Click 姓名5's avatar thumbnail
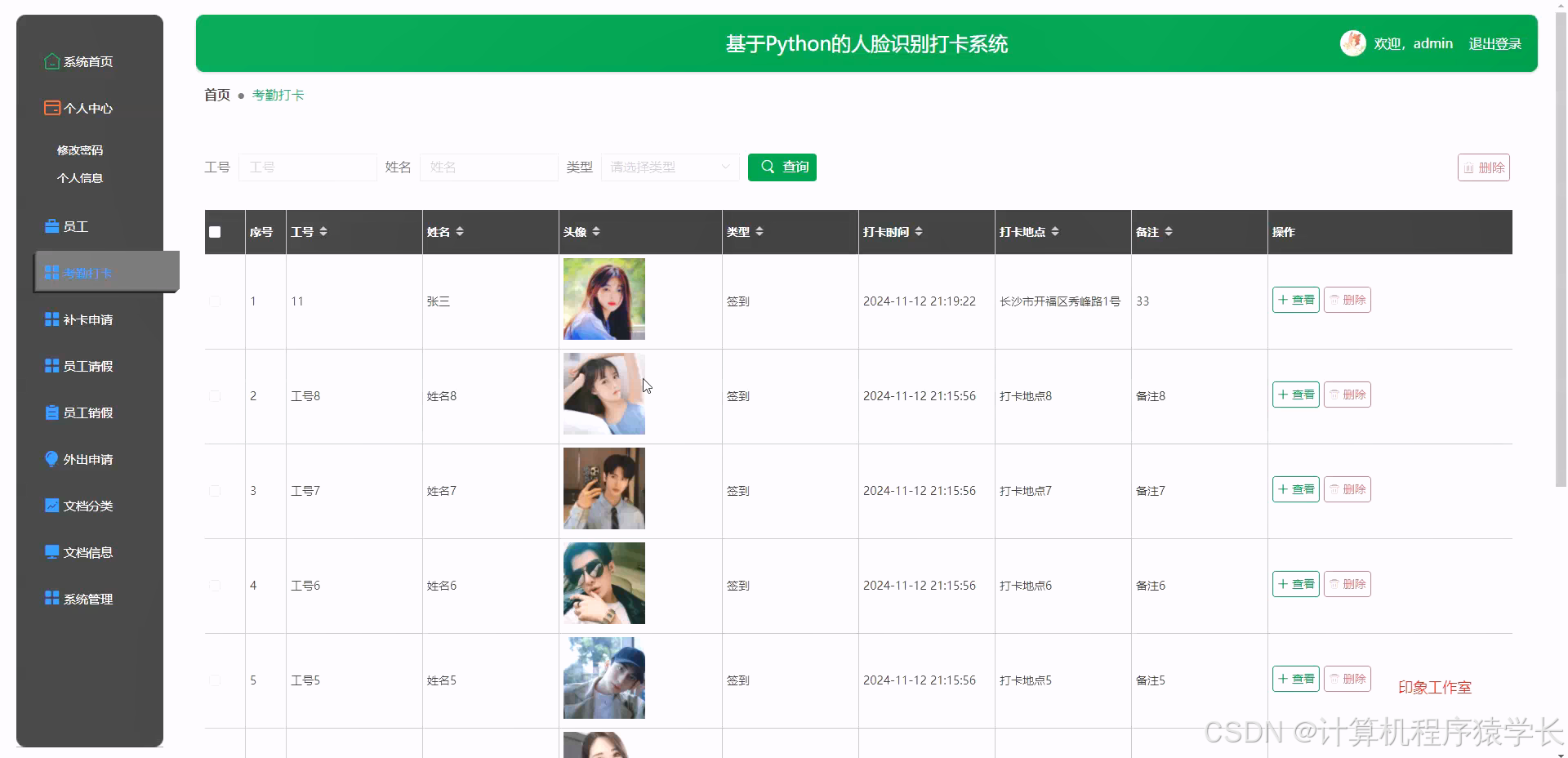1568x758 pixels. coord(604,678)
